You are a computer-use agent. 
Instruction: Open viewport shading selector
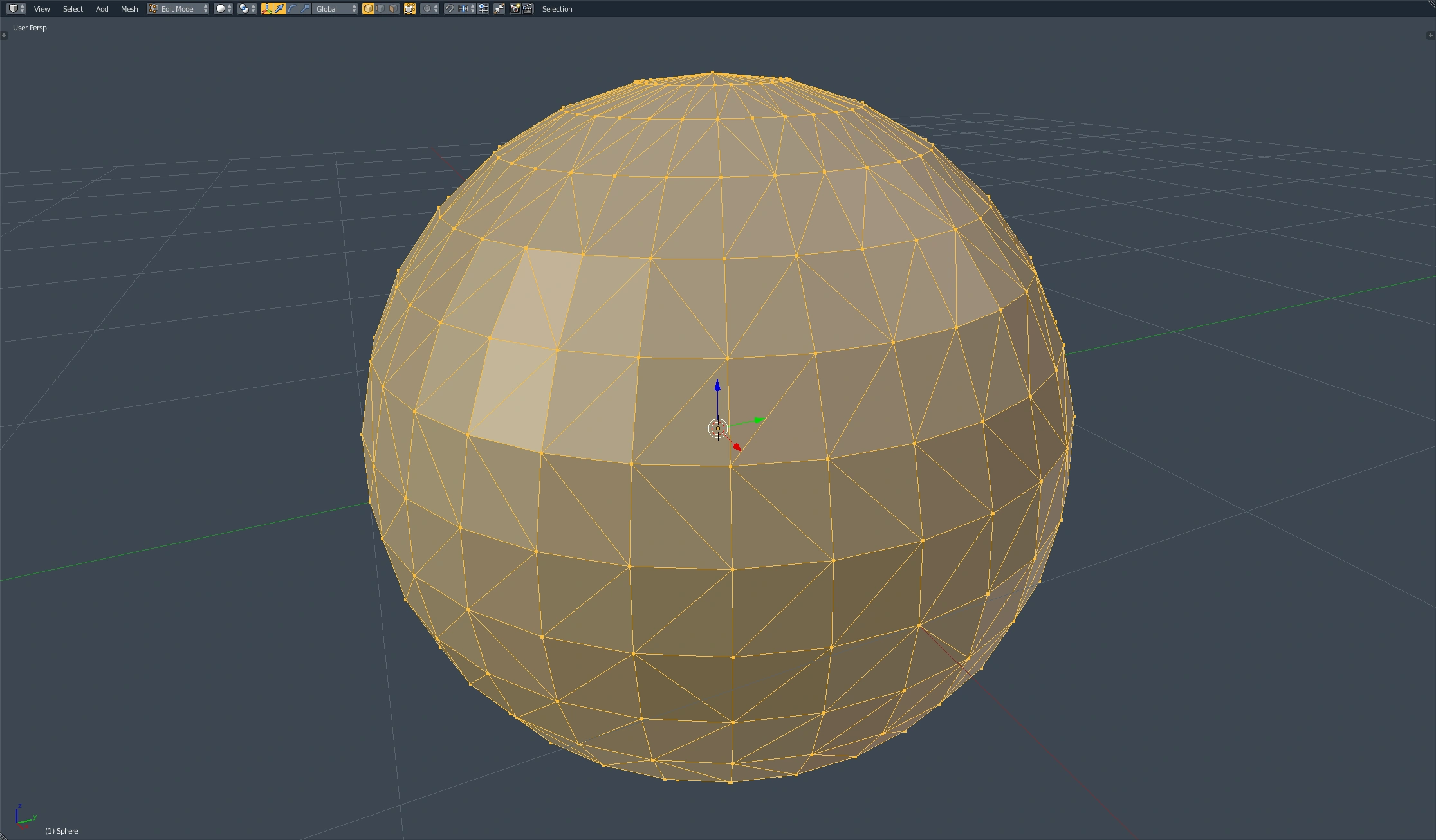pos(223,9)
